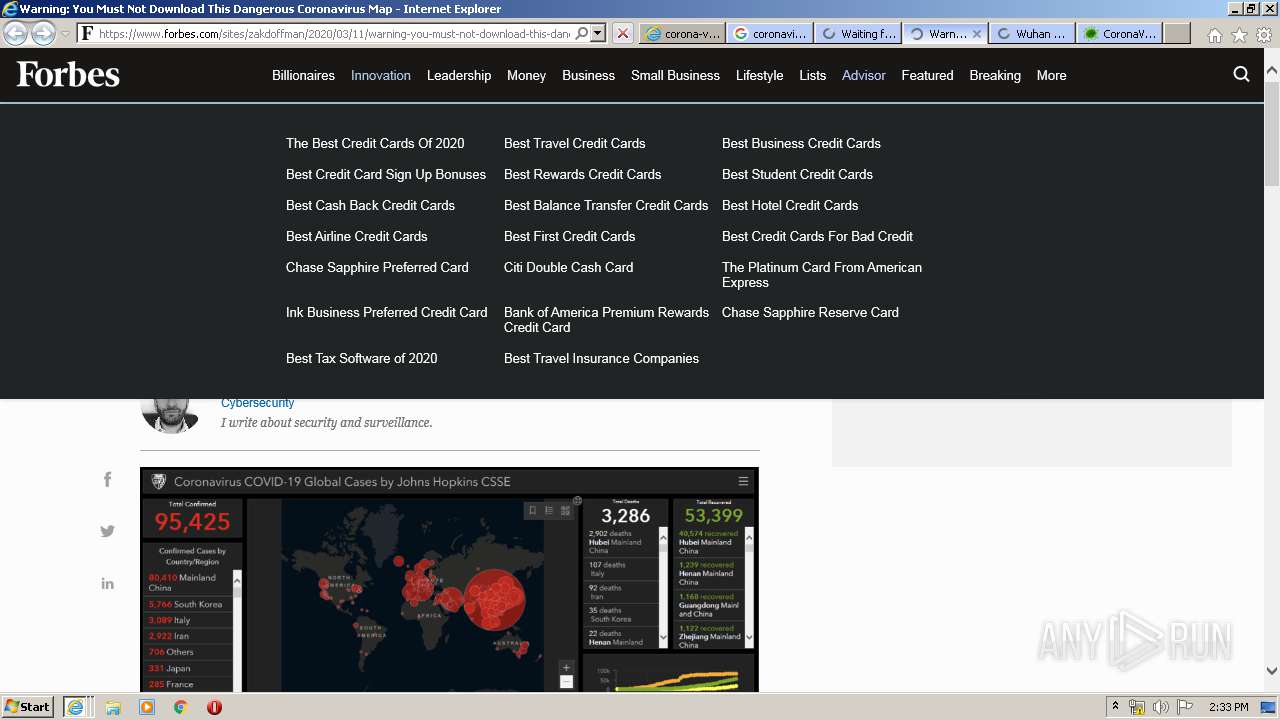Open the Money menu
Screen dimensions: 1280x720
click(x=526, y=75)
